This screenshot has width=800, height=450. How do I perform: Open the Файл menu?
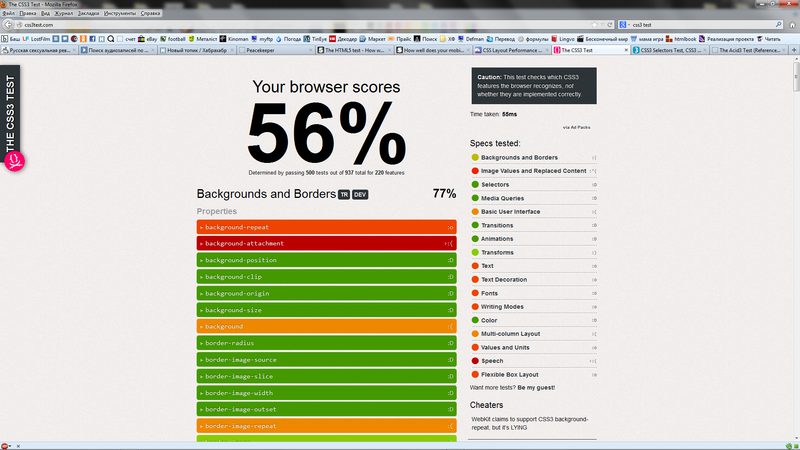[9, 13]
